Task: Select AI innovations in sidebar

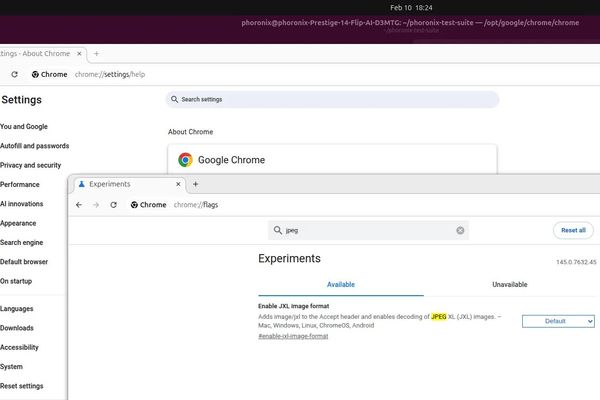Action: 21,204
